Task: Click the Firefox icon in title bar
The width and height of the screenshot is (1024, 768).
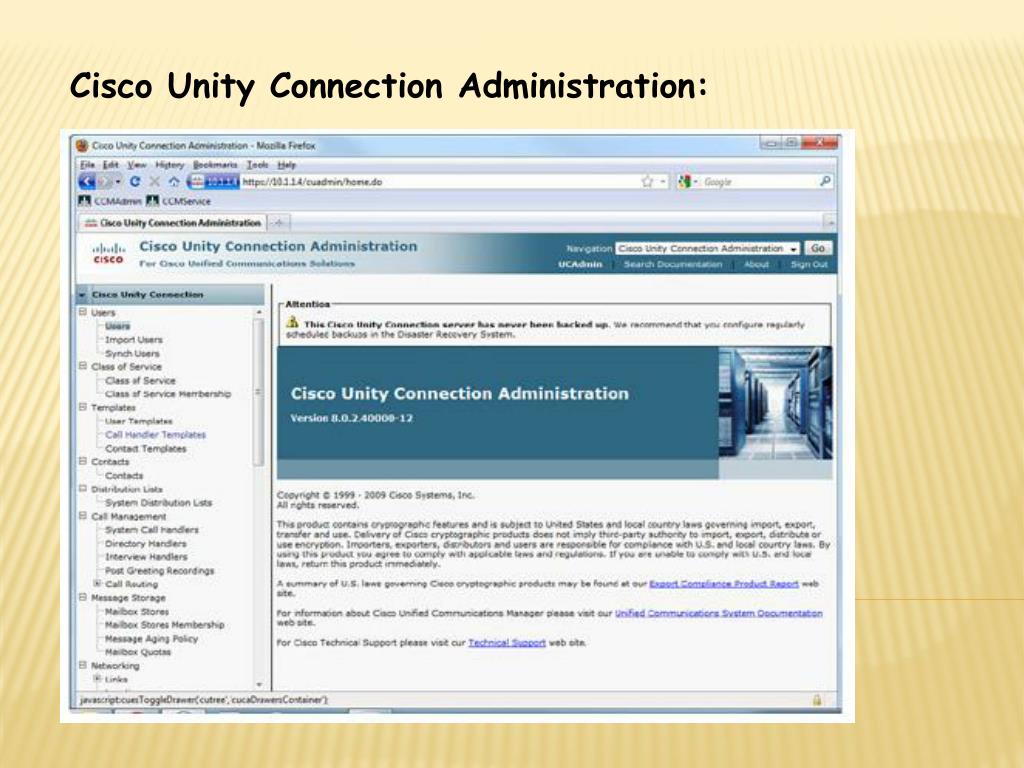Action: coord(82,145)
